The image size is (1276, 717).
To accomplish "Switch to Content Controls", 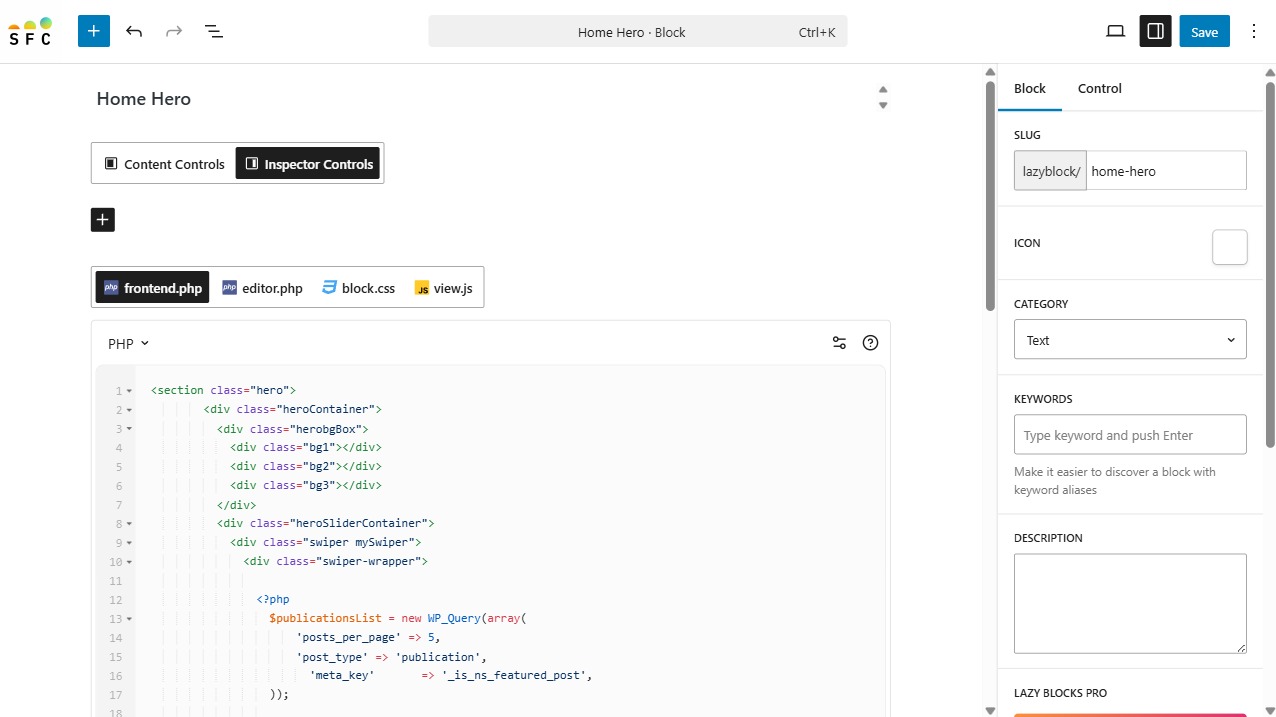I will coord(165,164).
